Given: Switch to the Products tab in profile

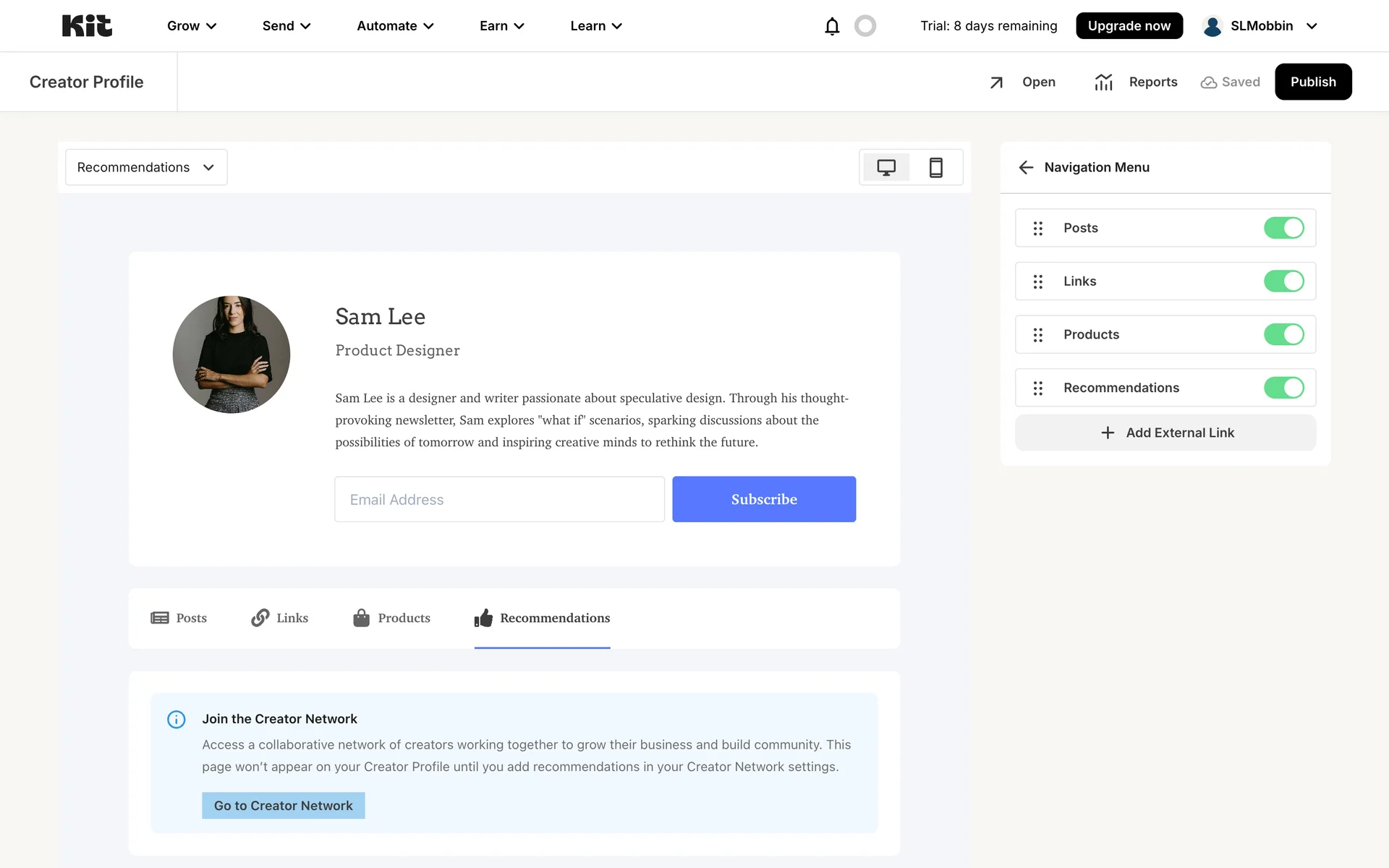Looking at the screenshot, I should tap(391, 618).
